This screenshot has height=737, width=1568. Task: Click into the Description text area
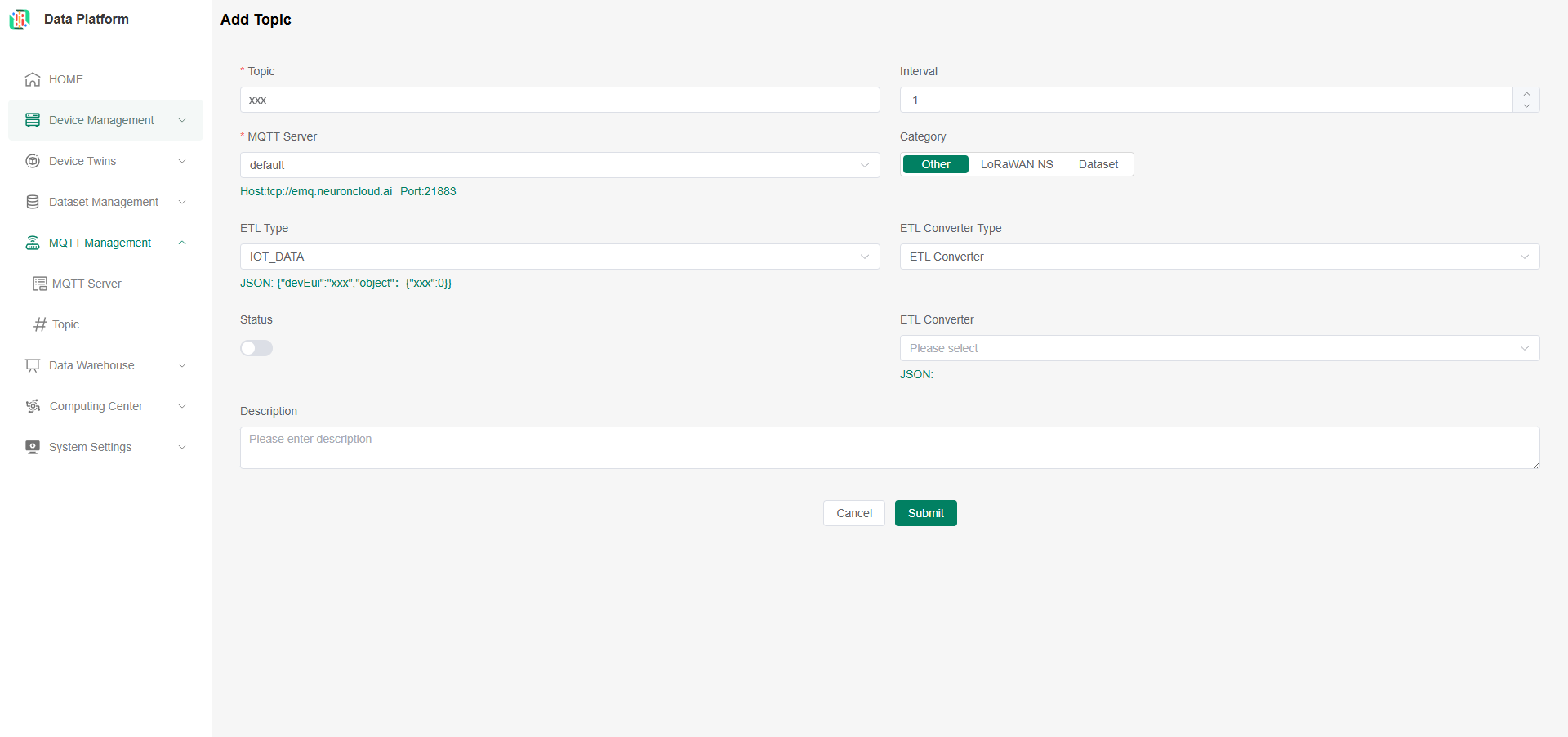[889, 448]
